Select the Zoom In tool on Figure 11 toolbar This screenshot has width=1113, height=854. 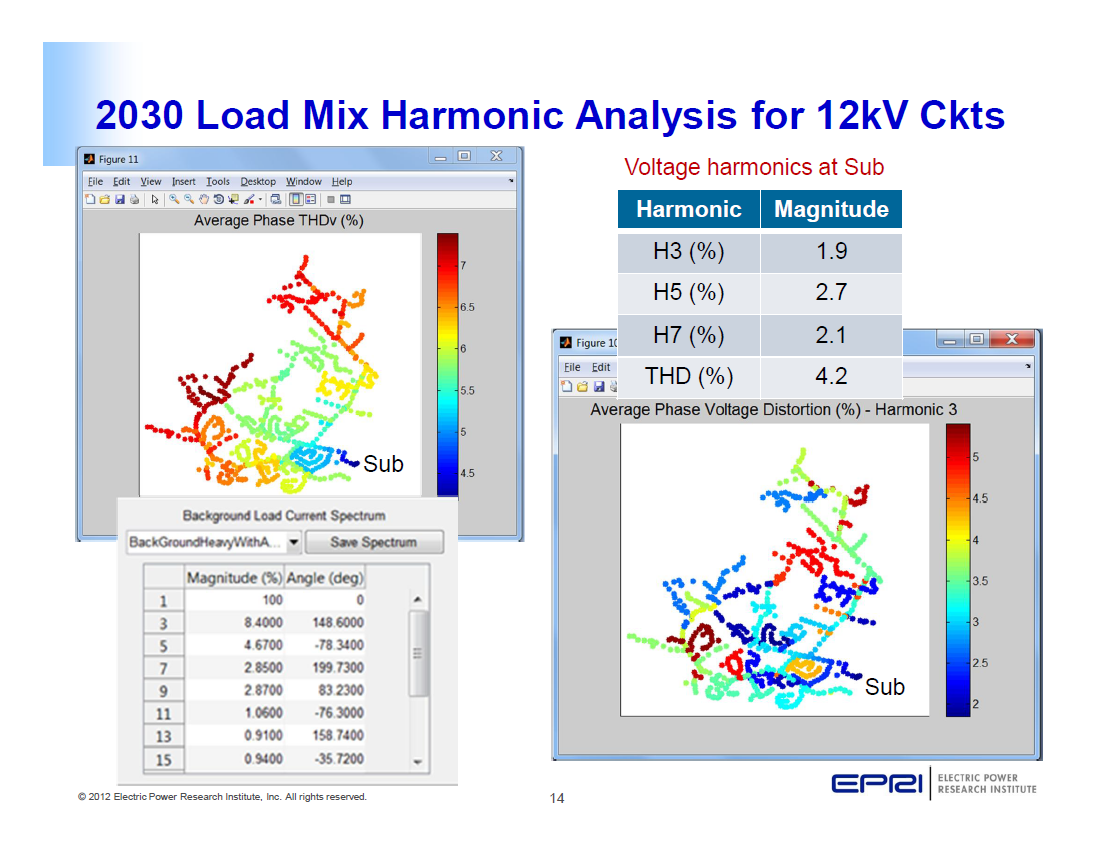click(173, 198)
